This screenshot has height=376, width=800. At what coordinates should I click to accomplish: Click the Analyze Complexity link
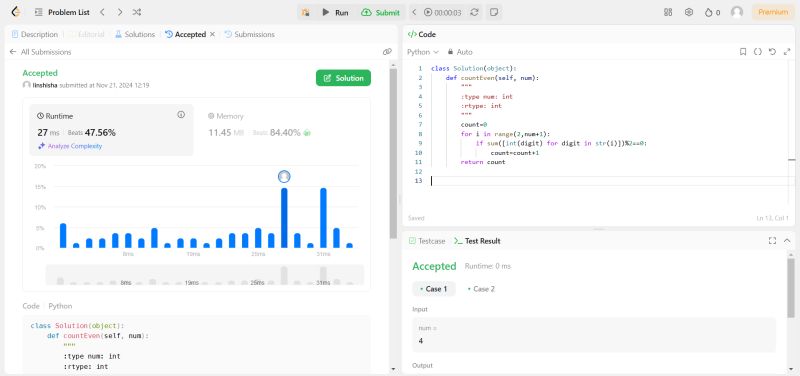tap(70, 146)
